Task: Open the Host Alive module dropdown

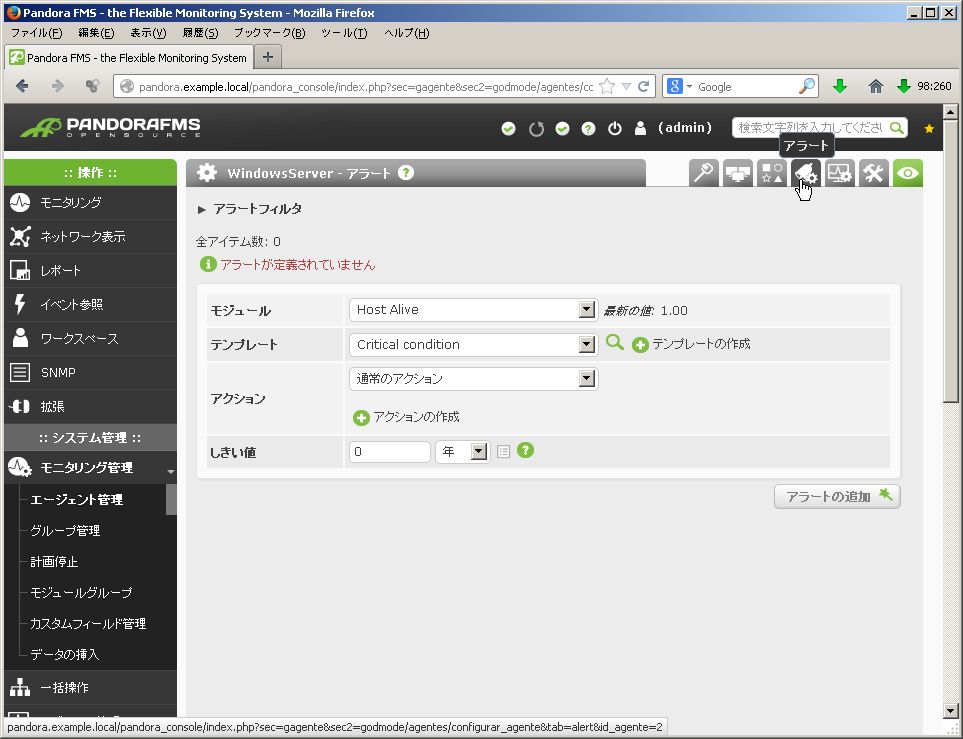Action: tap(473, 310)
